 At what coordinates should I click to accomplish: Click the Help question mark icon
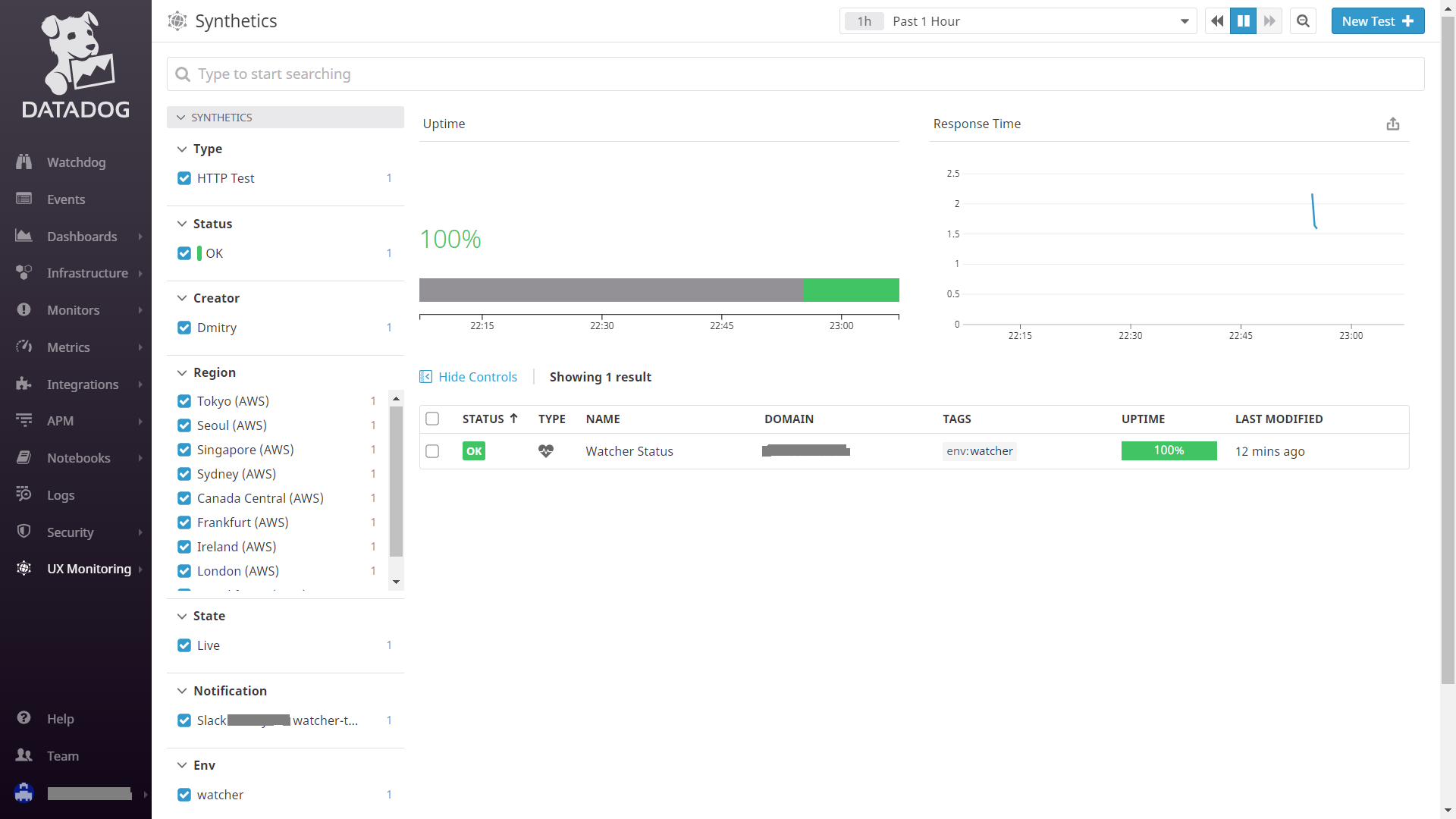point(24,718)
